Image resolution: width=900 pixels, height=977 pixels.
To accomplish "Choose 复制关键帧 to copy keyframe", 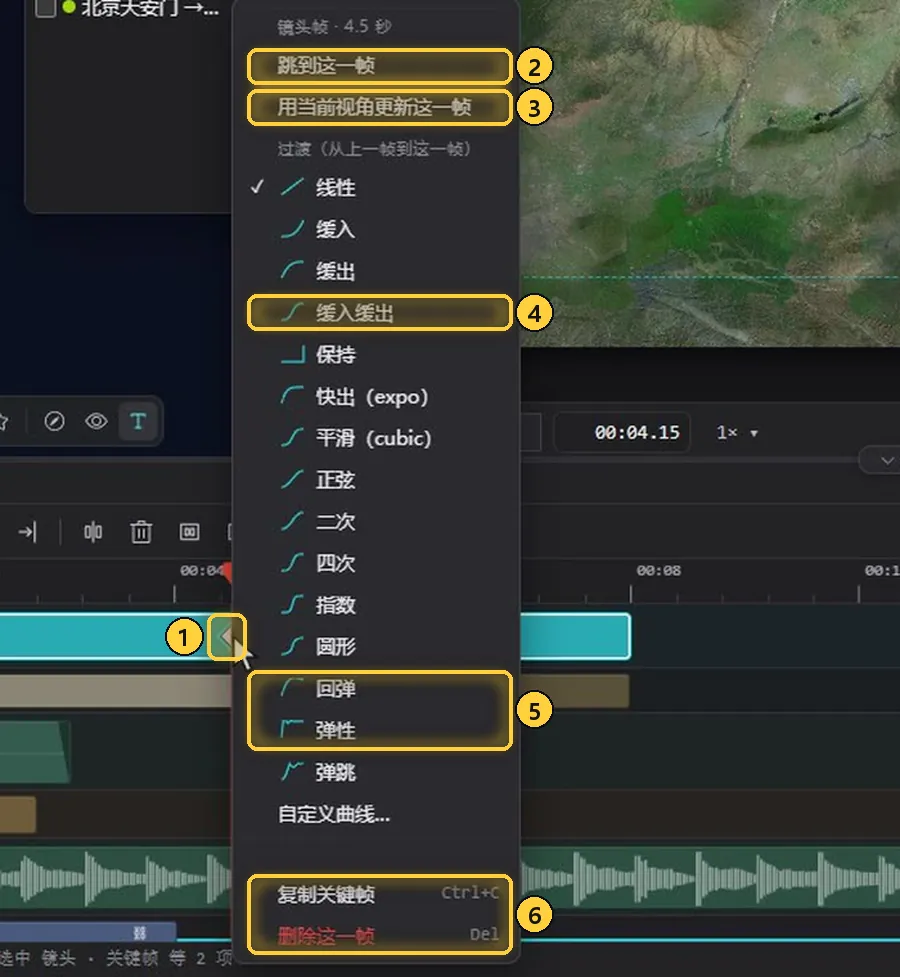I will tap(376, 894).
